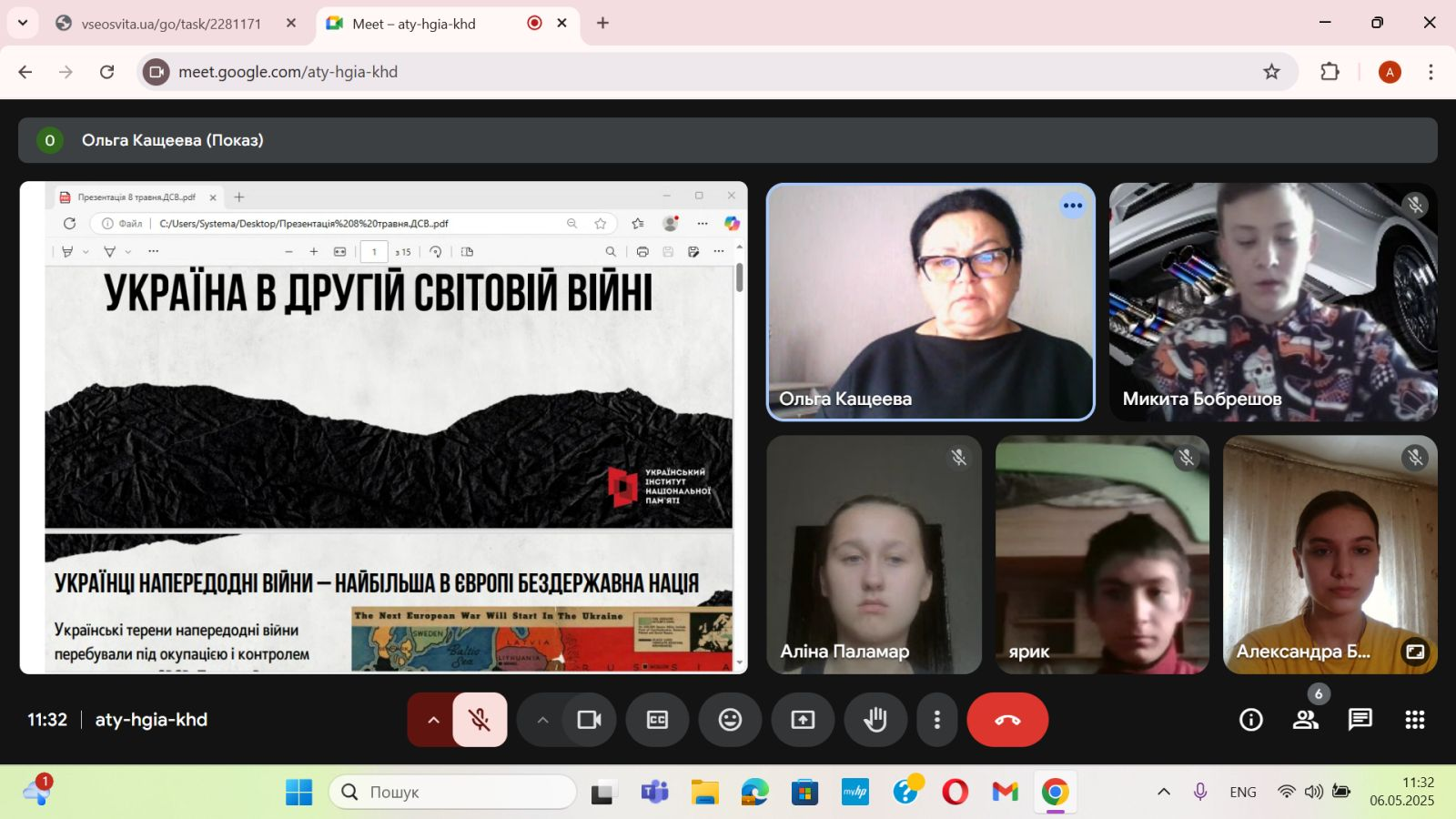
Task: Click the Present now share screen icon
Action: (803, 720)
